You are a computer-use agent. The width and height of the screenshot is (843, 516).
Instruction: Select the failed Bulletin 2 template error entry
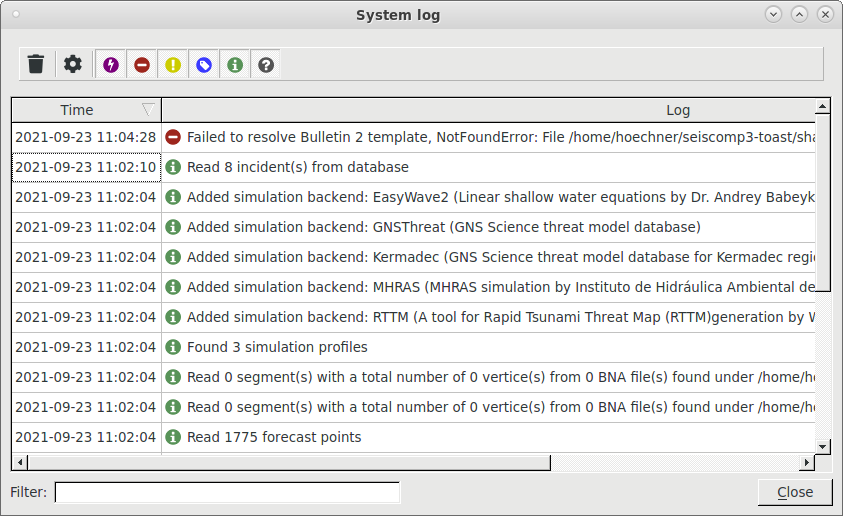(x=413, y=137)
